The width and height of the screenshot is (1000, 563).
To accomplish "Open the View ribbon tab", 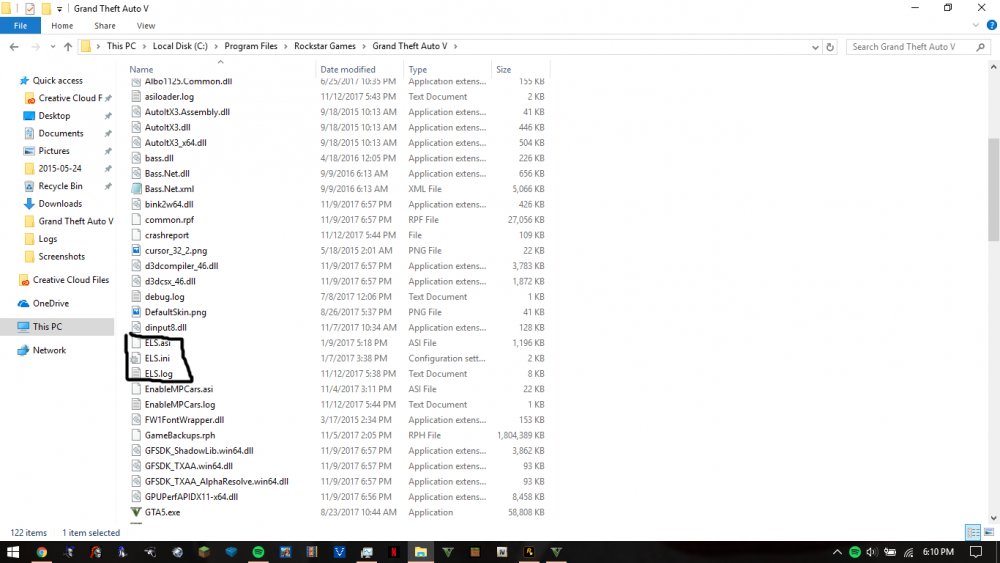I will pyautogui.click(x=145, y=26).
